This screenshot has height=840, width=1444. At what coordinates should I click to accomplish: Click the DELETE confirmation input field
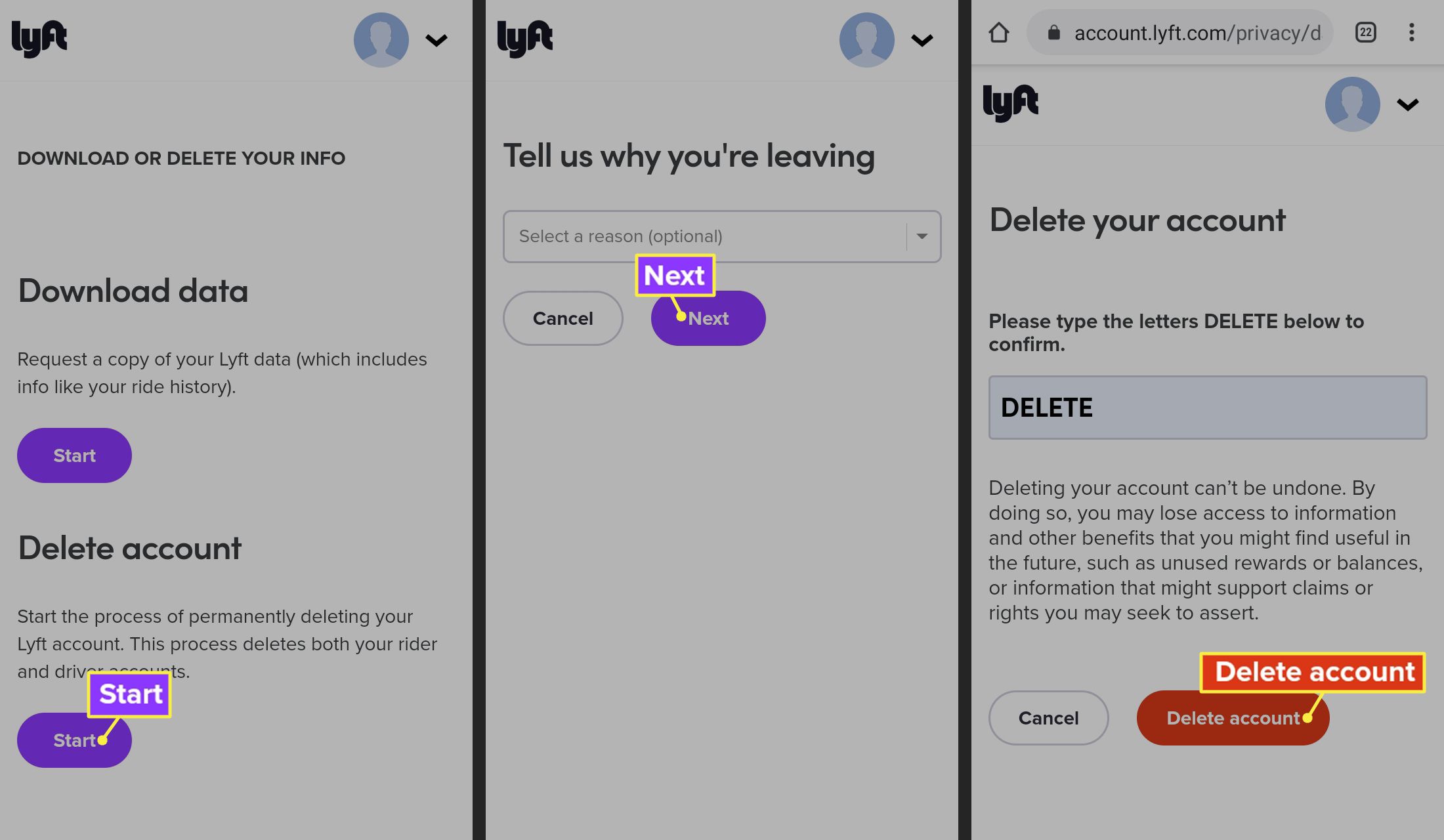point(1207,407)
